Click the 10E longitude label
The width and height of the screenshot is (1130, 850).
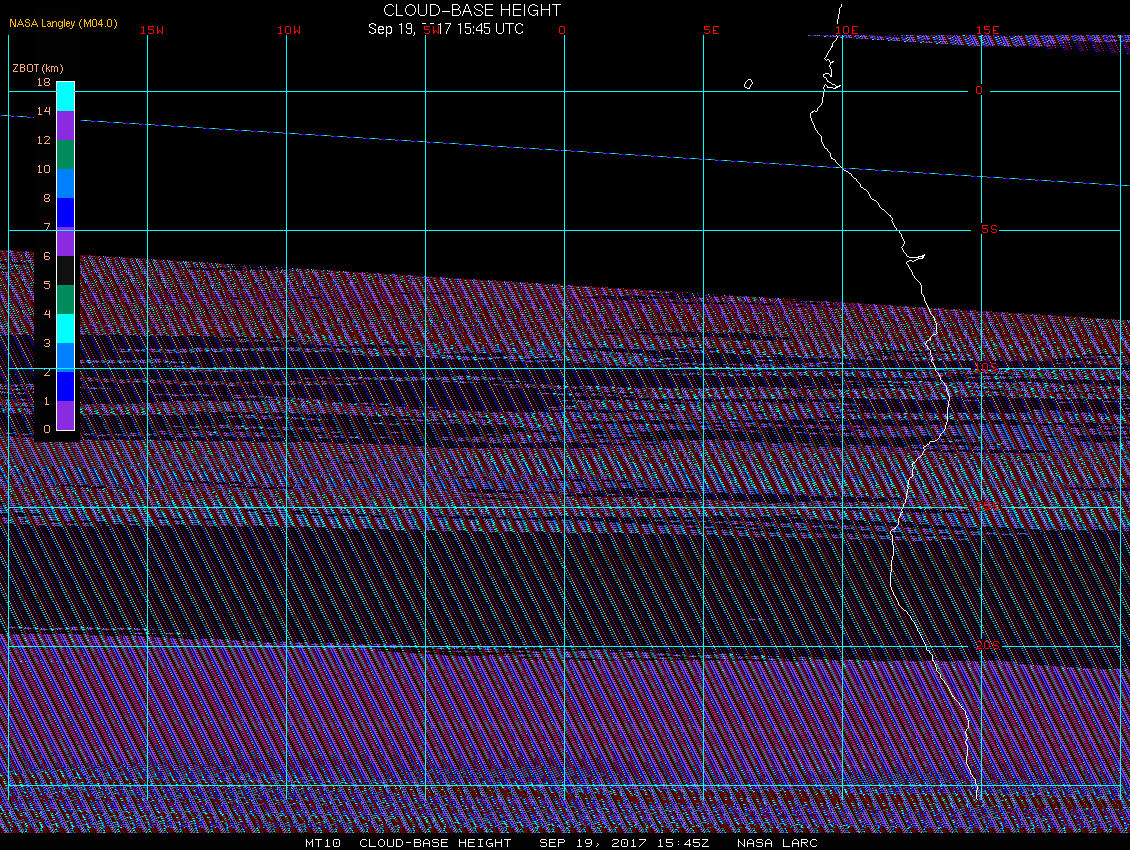847,30
